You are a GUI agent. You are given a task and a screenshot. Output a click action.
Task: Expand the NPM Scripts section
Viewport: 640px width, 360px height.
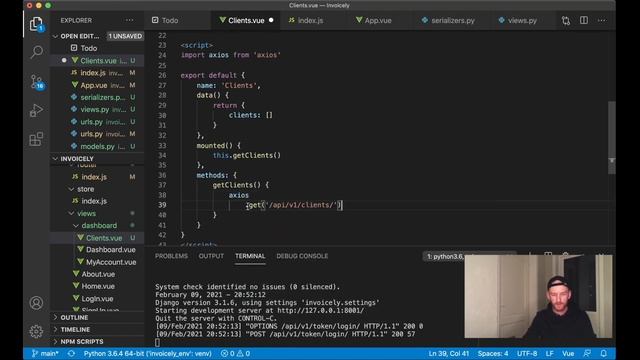[x=97, y=342]
